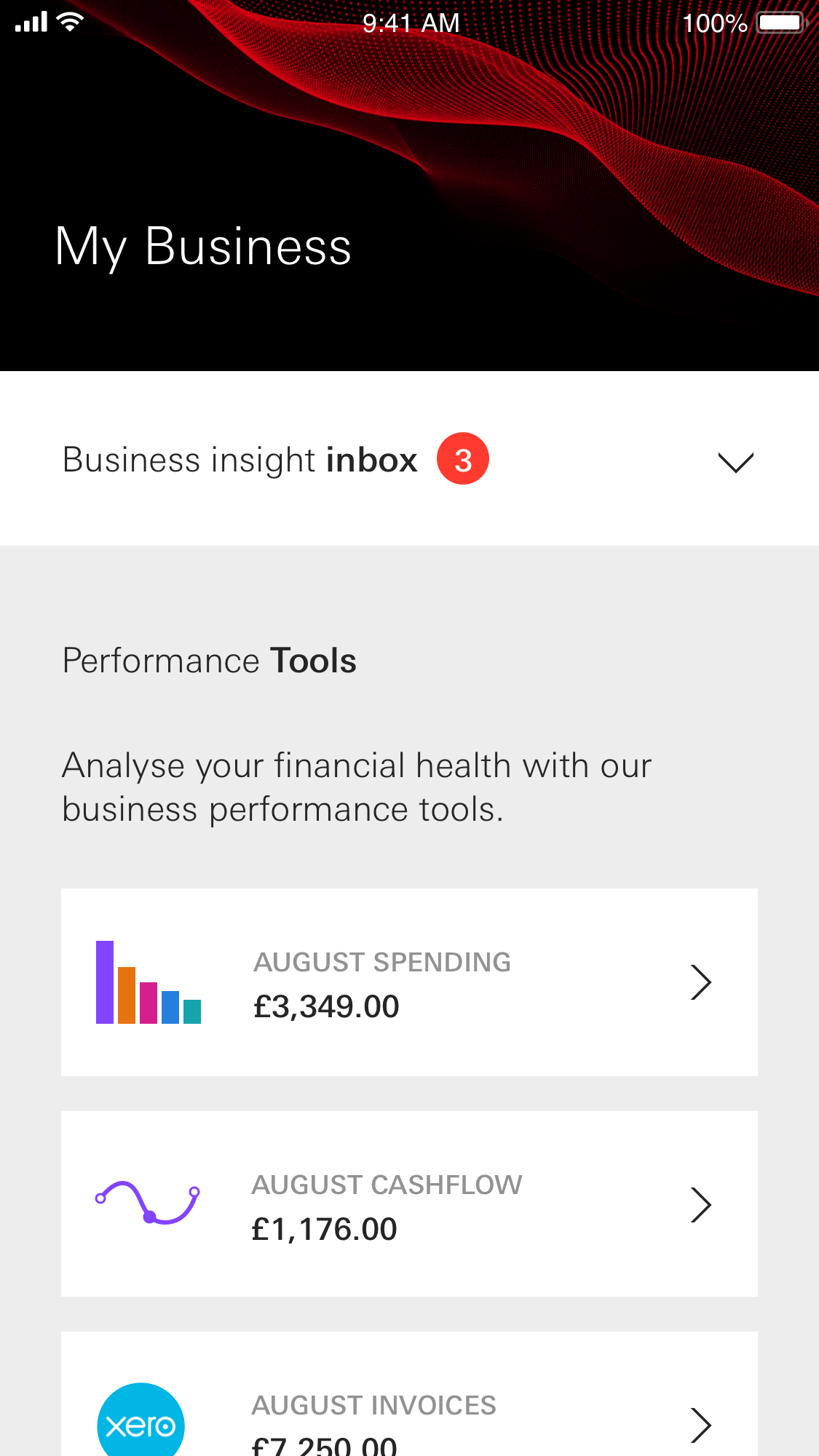The height and width of the screenshot is (1456, 819).
Task: Tap the cellular signal strength icon
Action: [x=31, y=23]
